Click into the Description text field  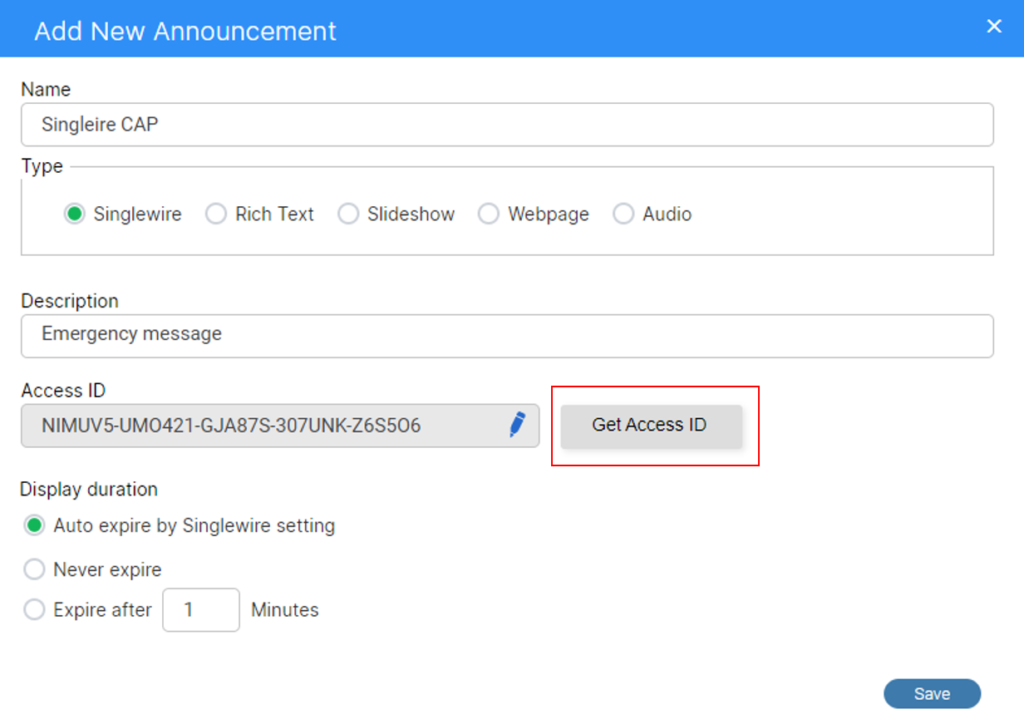pos(507,336)
